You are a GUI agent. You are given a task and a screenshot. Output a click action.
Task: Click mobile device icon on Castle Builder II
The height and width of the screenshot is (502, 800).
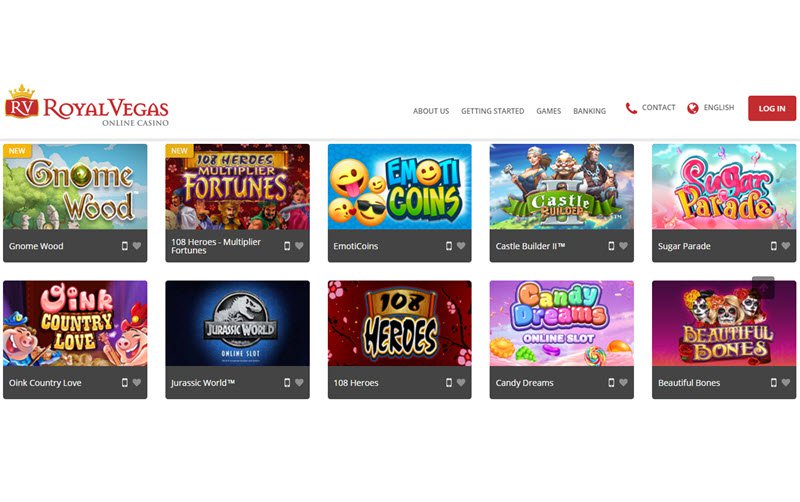pyautogui.click(x=611, y=246)
